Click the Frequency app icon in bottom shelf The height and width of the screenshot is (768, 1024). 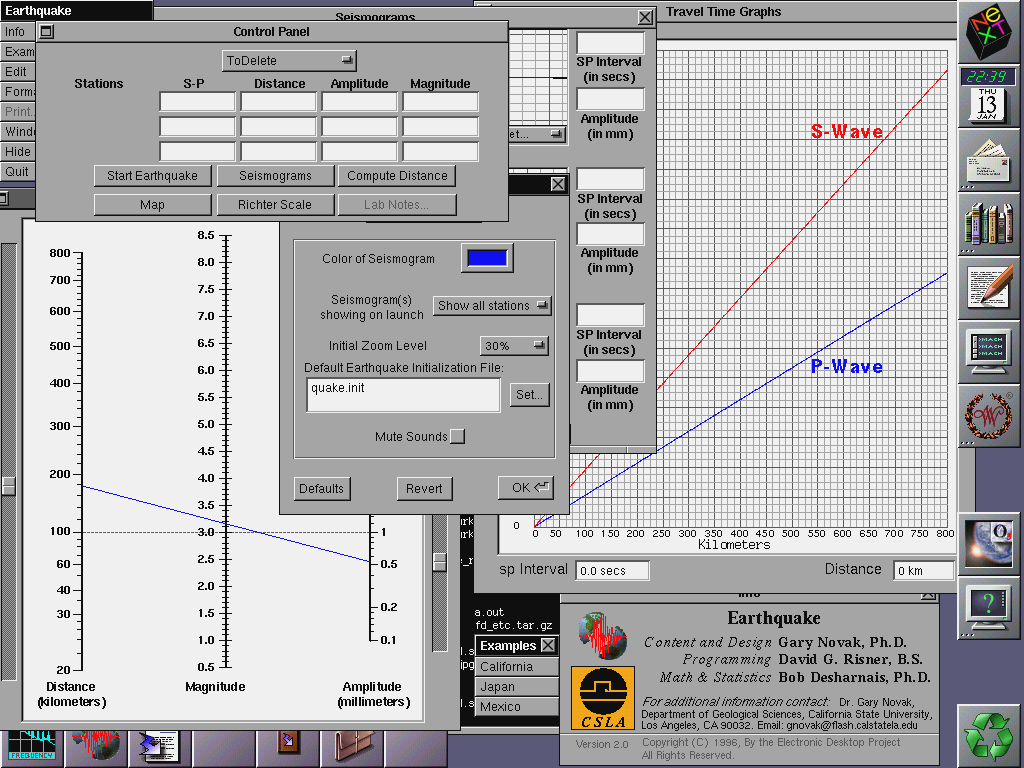click(31, 746)
